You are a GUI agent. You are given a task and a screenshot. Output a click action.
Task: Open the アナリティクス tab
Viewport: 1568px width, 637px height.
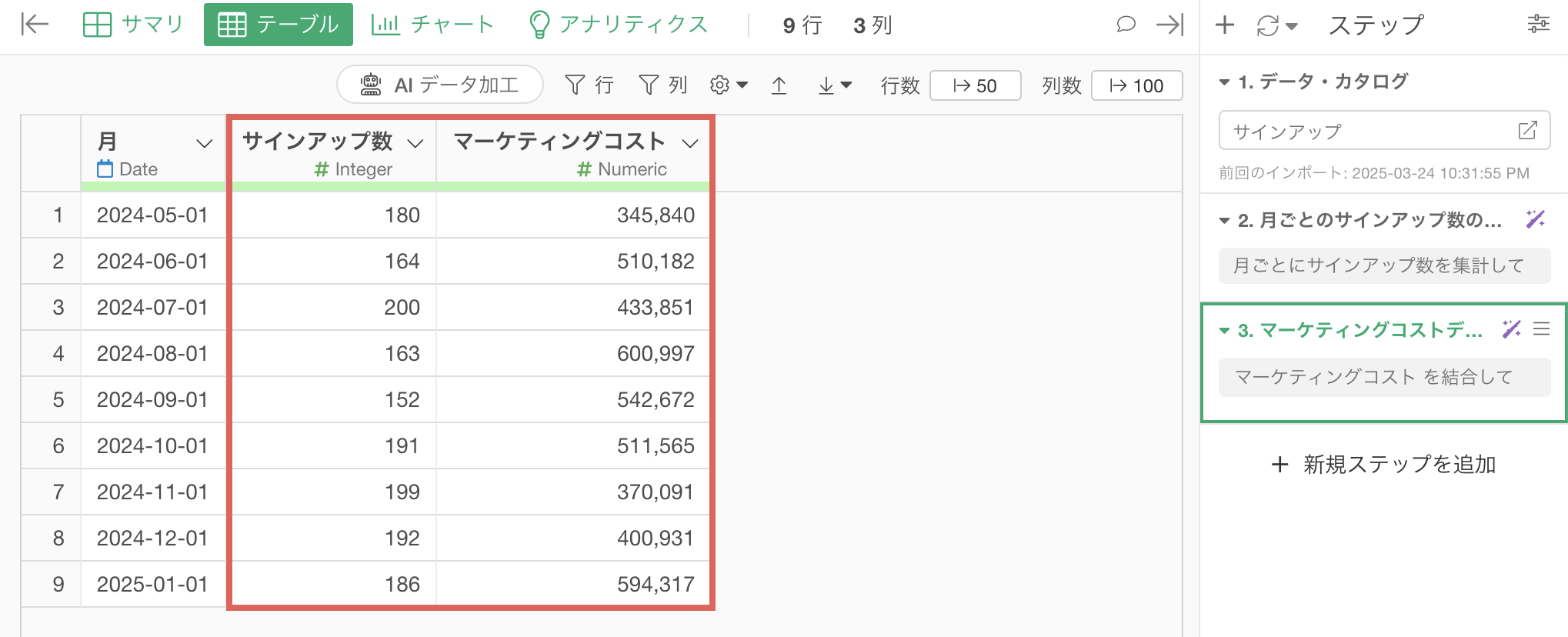point(618,25)
